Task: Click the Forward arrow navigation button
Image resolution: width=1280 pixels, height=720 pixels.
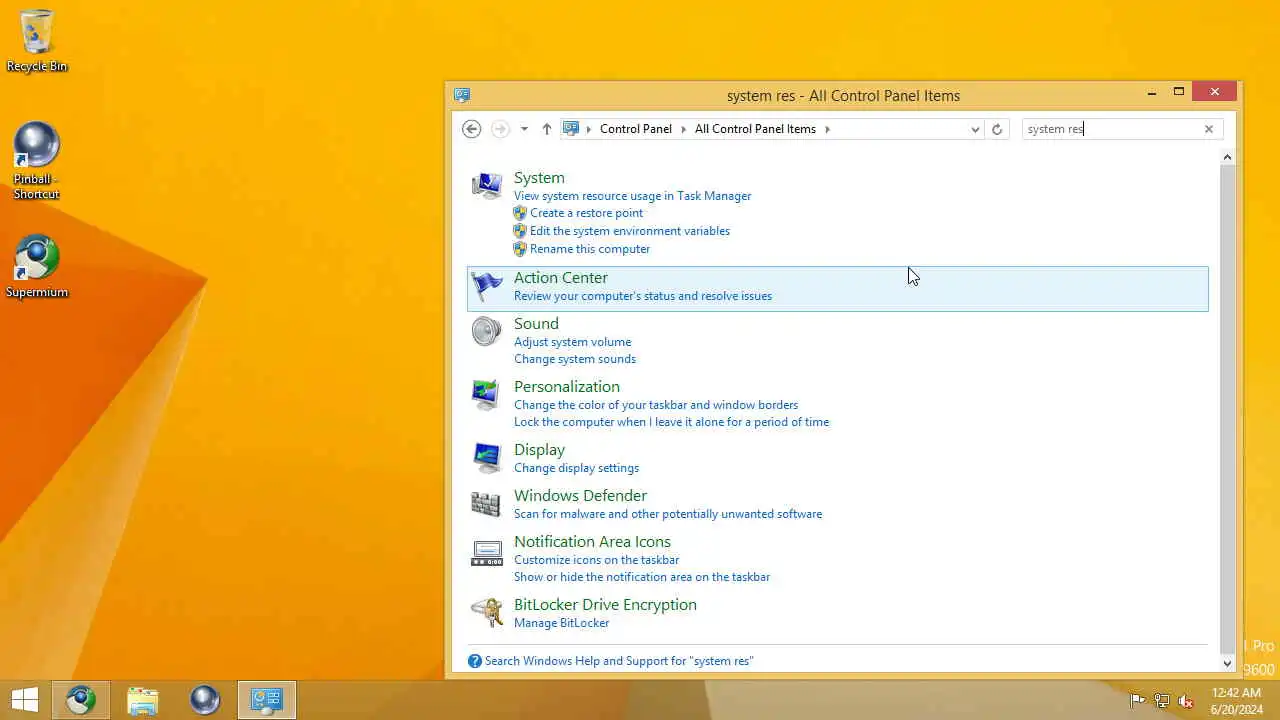Action: pyautogui.click(x=501, y=129)
